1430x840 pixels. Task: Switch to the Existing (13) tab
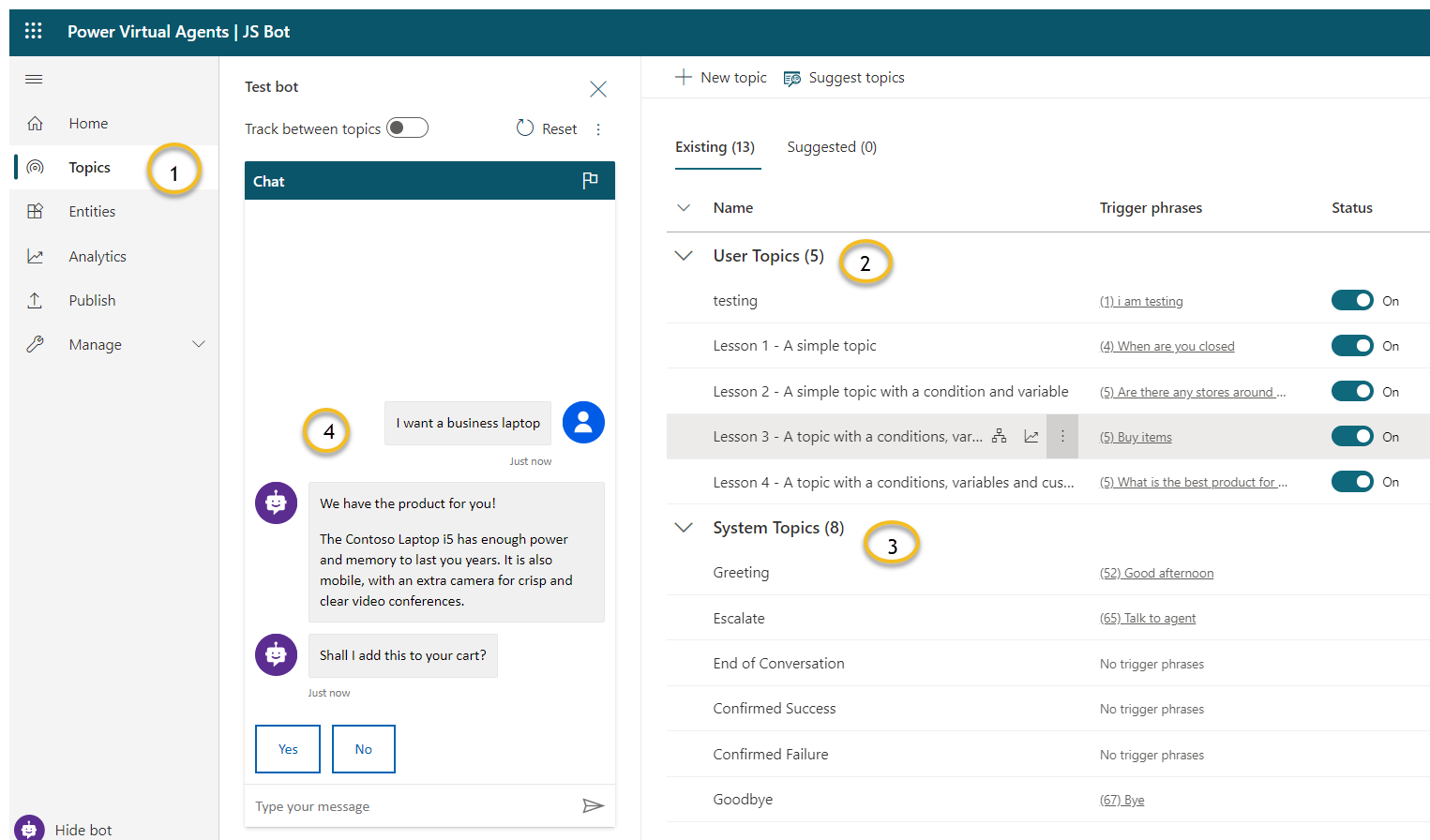point(715,146)
